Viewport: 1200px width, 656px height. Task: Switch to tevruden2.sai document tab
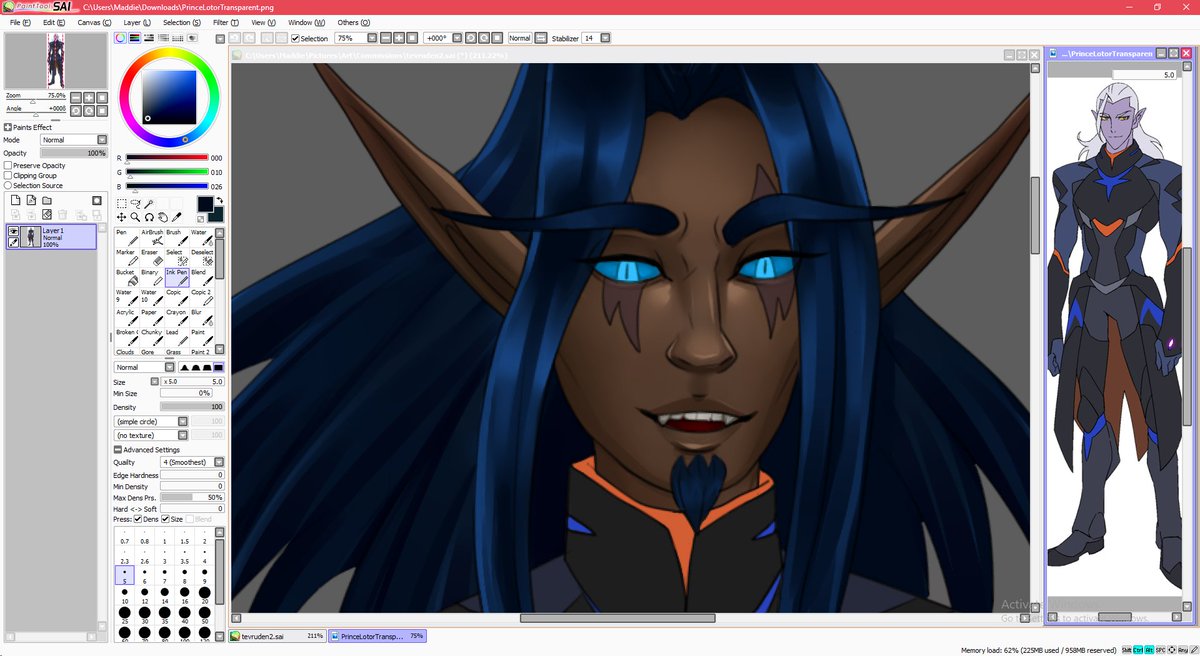coord(277,635)
